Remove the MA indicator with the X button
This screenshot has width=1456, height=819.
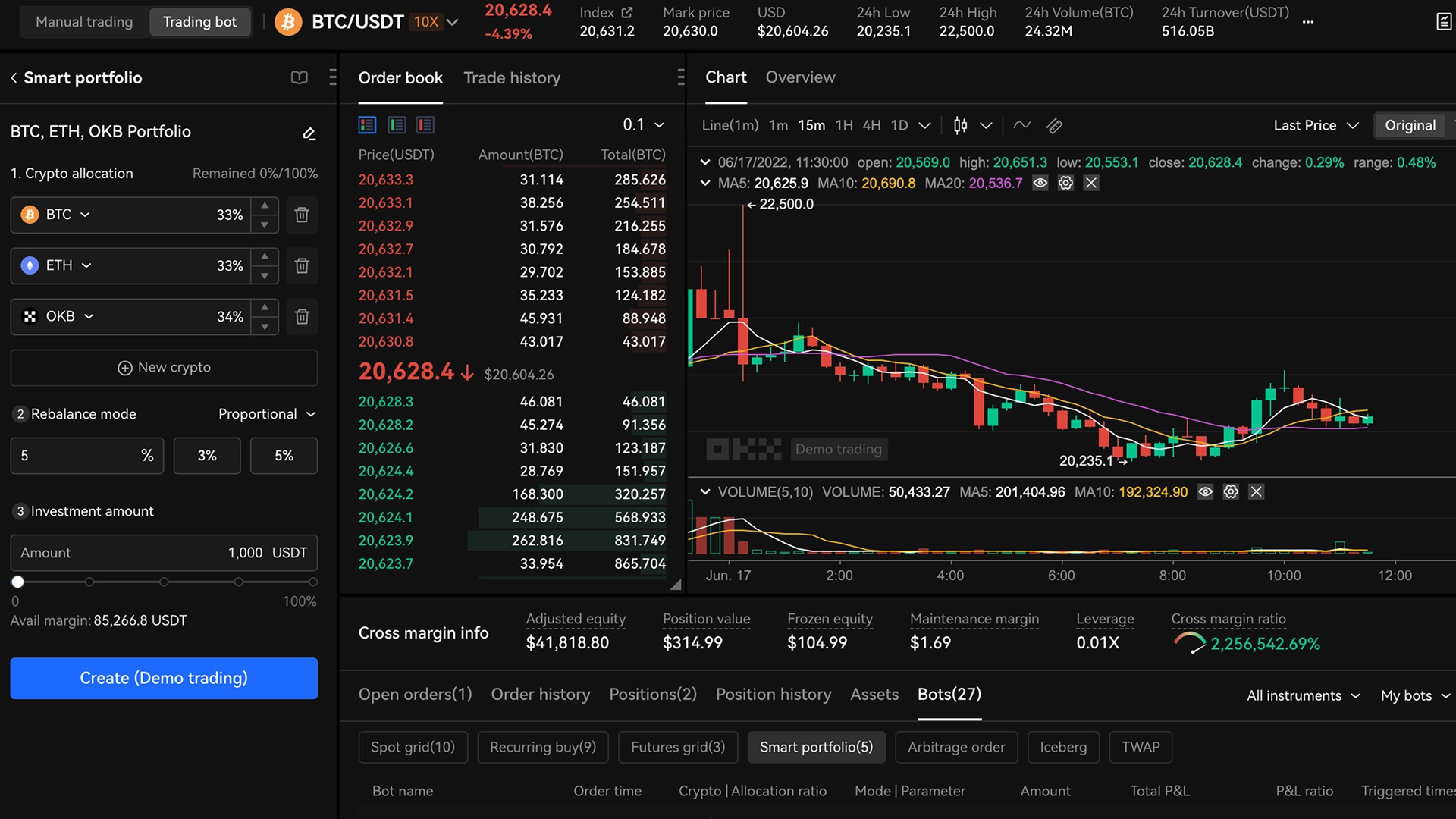pyautogui.click(x=1091, y=183)
